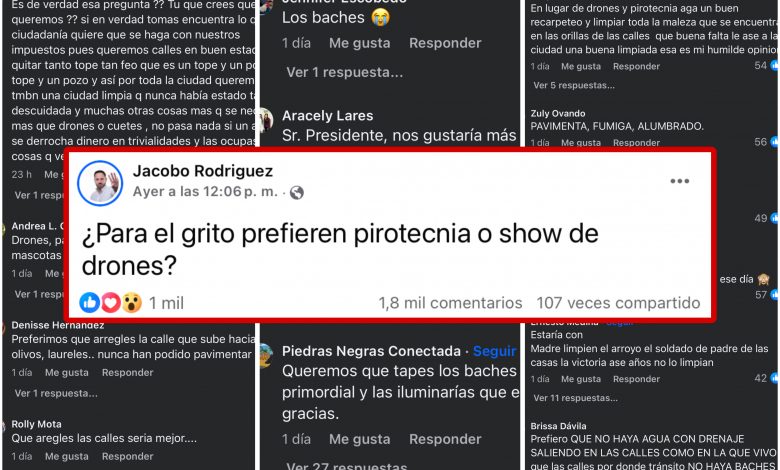Expand 'Ver 1 respuesta...' under Los baches comment

point(344,72)
